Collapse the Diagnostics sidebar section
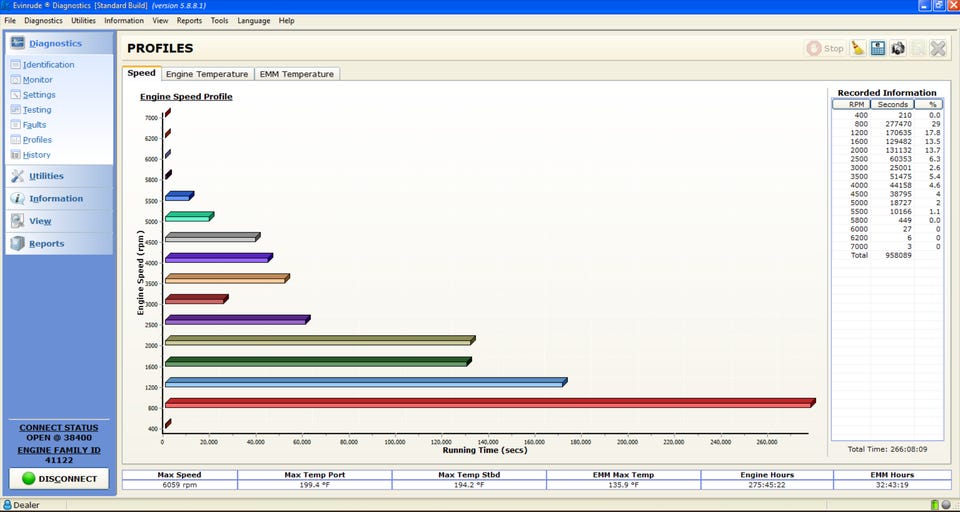Viewport: 960px width, 512px height. (x=59, y=43)
